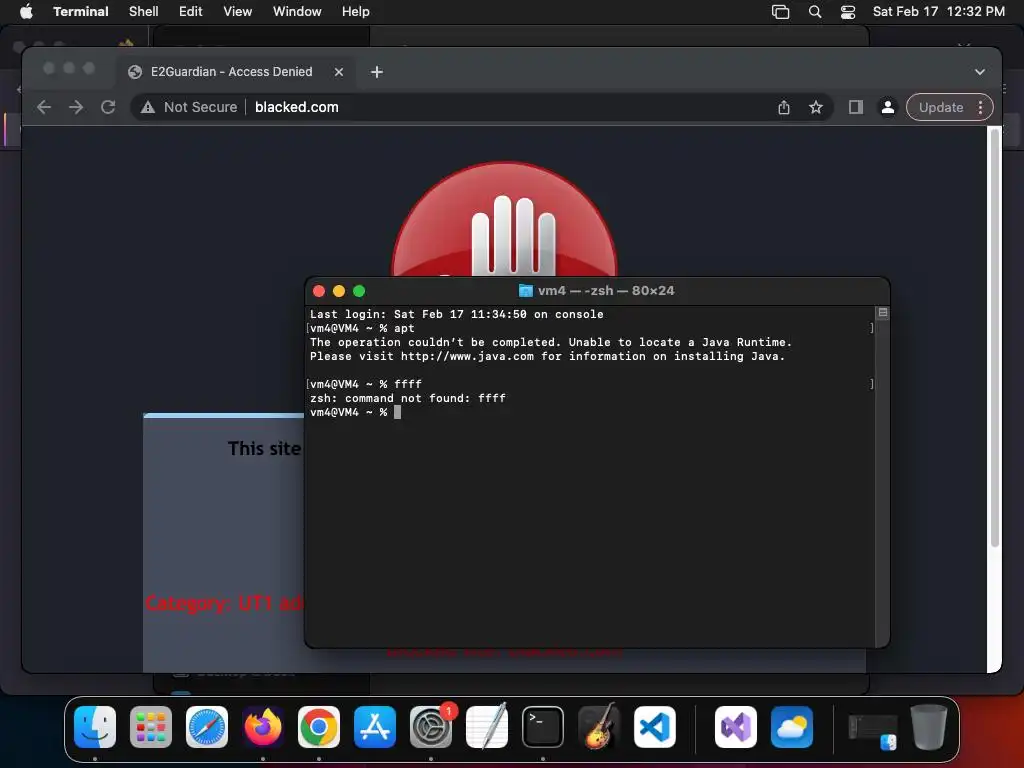The image size is (1024, 768).
Task: Click the Terminal title folder icon
Action: 525,291
